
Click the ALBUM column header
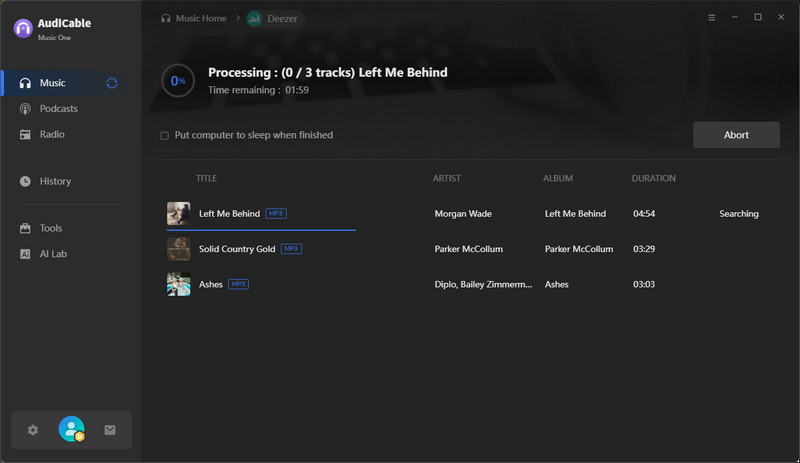(x=558, y=178)
